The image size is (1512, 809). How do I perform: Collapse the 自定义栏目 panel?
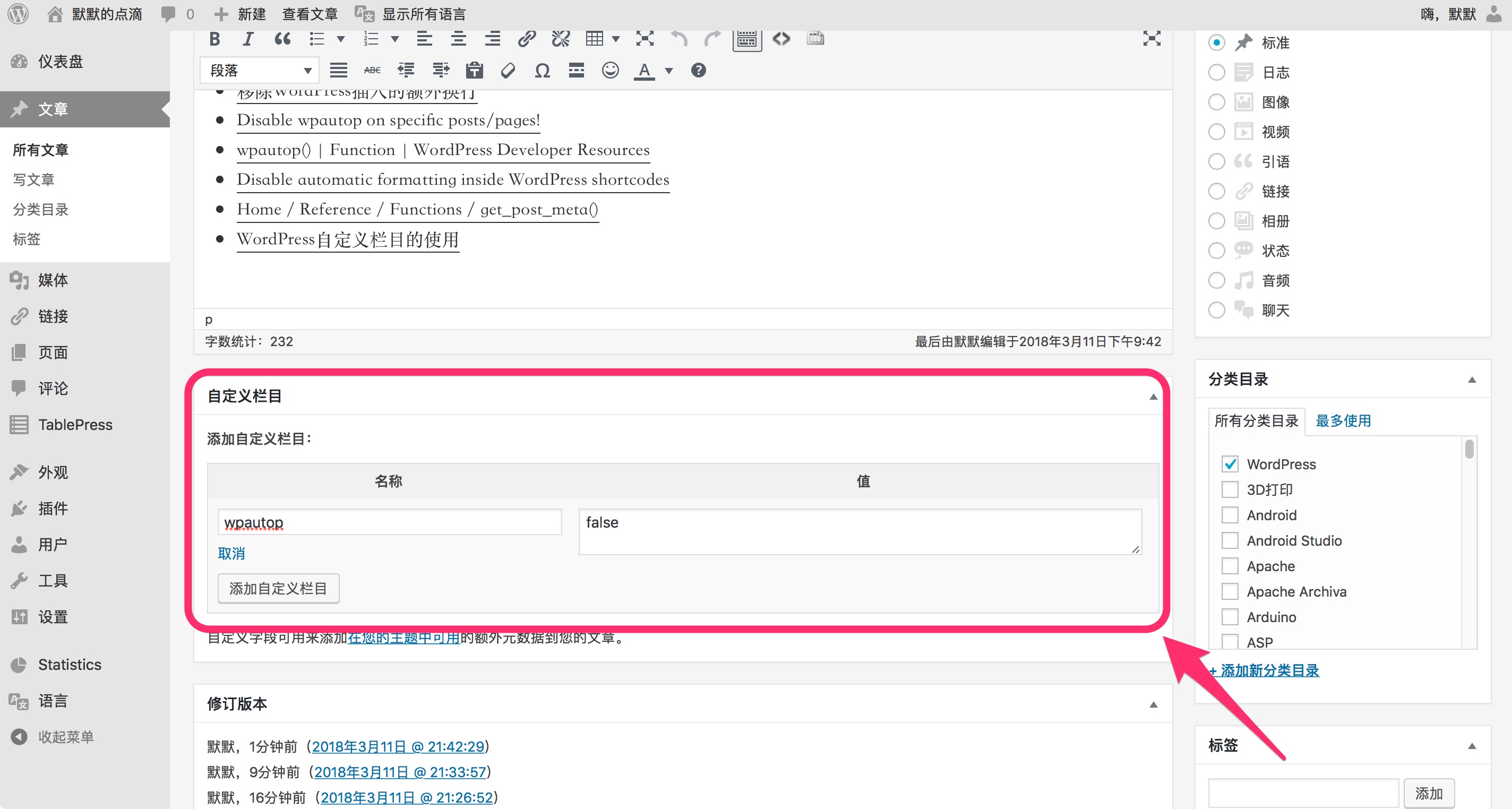coord(1153,397)
